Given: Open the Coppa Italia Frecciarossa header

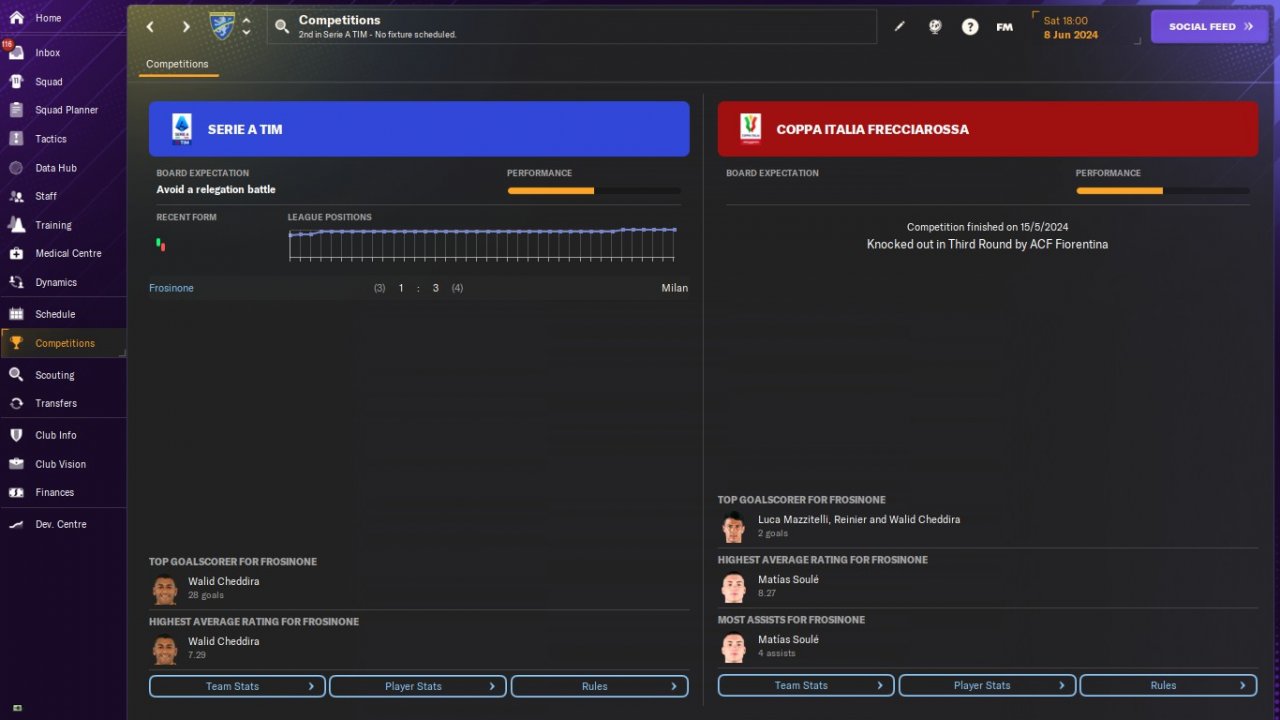Looking at the screenshot, I should (x=988, y=129).
